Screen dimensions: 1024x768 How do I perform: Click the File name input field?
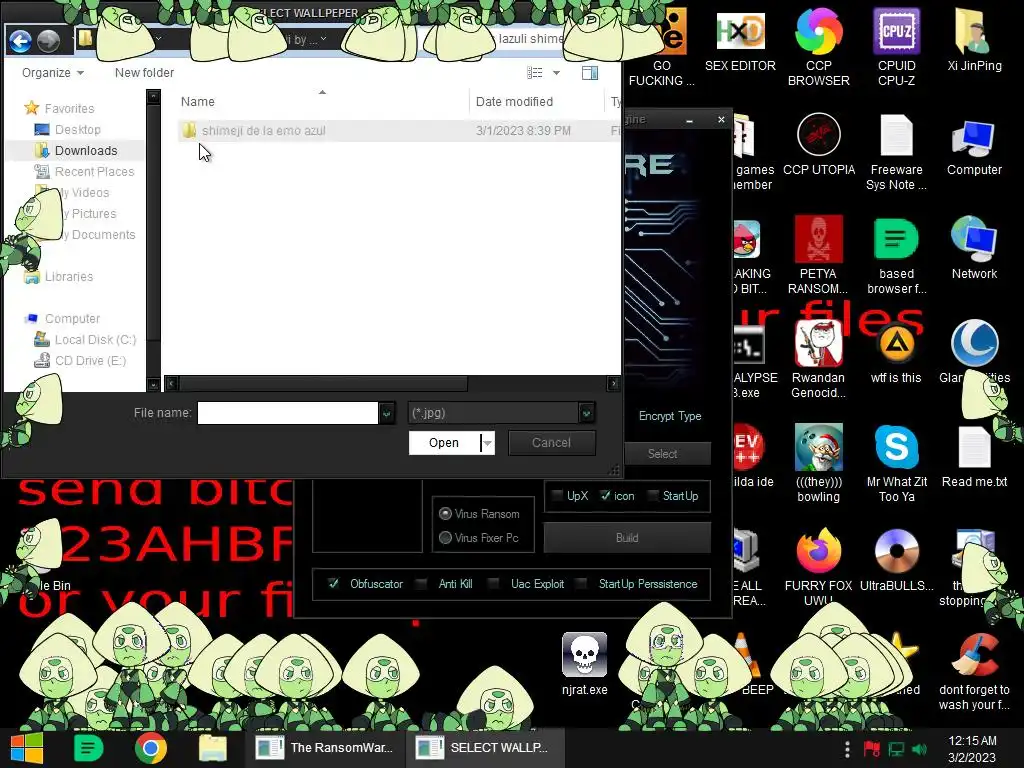pyautogui.click(x=287, y=413)
